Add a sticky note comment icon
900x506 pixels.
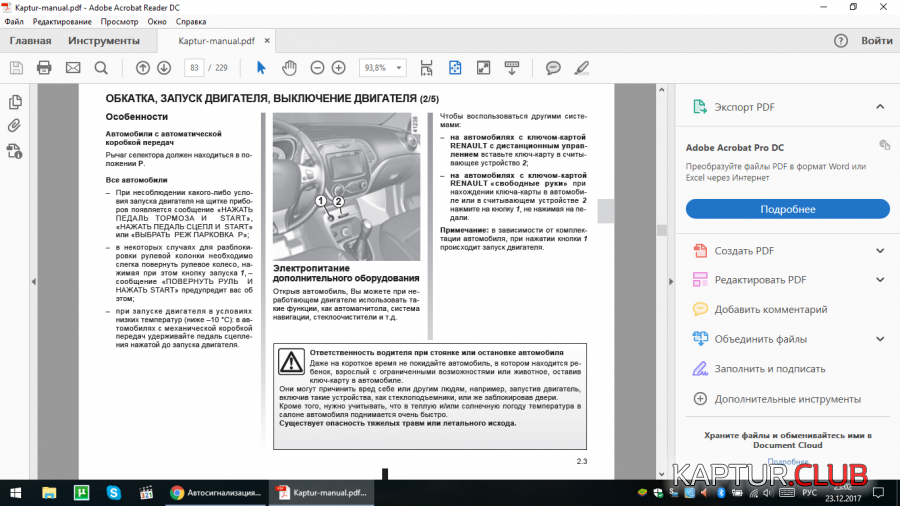click(x=553, y=68)
